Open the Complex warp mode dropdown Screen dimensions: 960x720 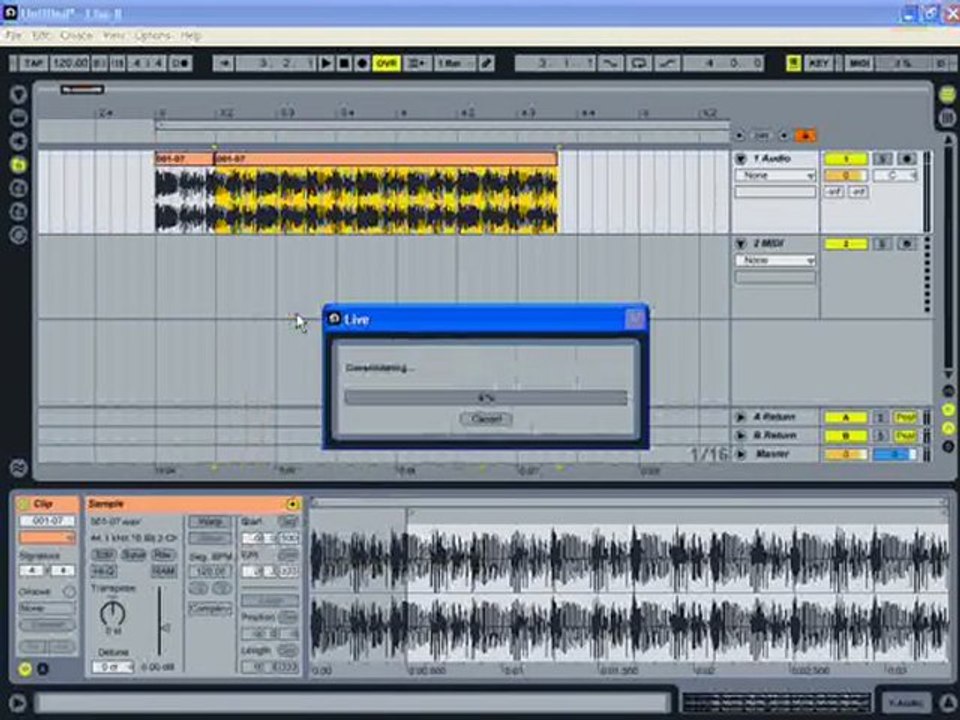coord(210,609)
